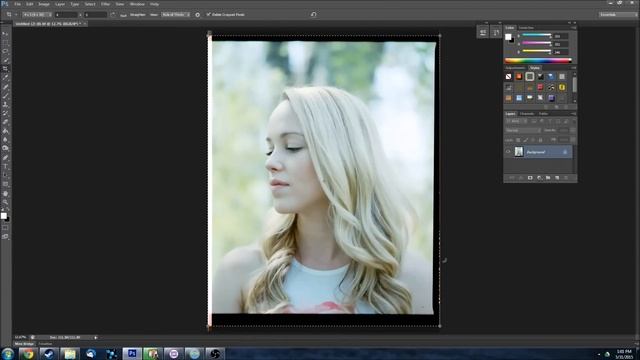Image resolution: width=640 pixels, height=360 pixels.
Task: Select the Rectangle shape tool
Action: click(5, 184)
